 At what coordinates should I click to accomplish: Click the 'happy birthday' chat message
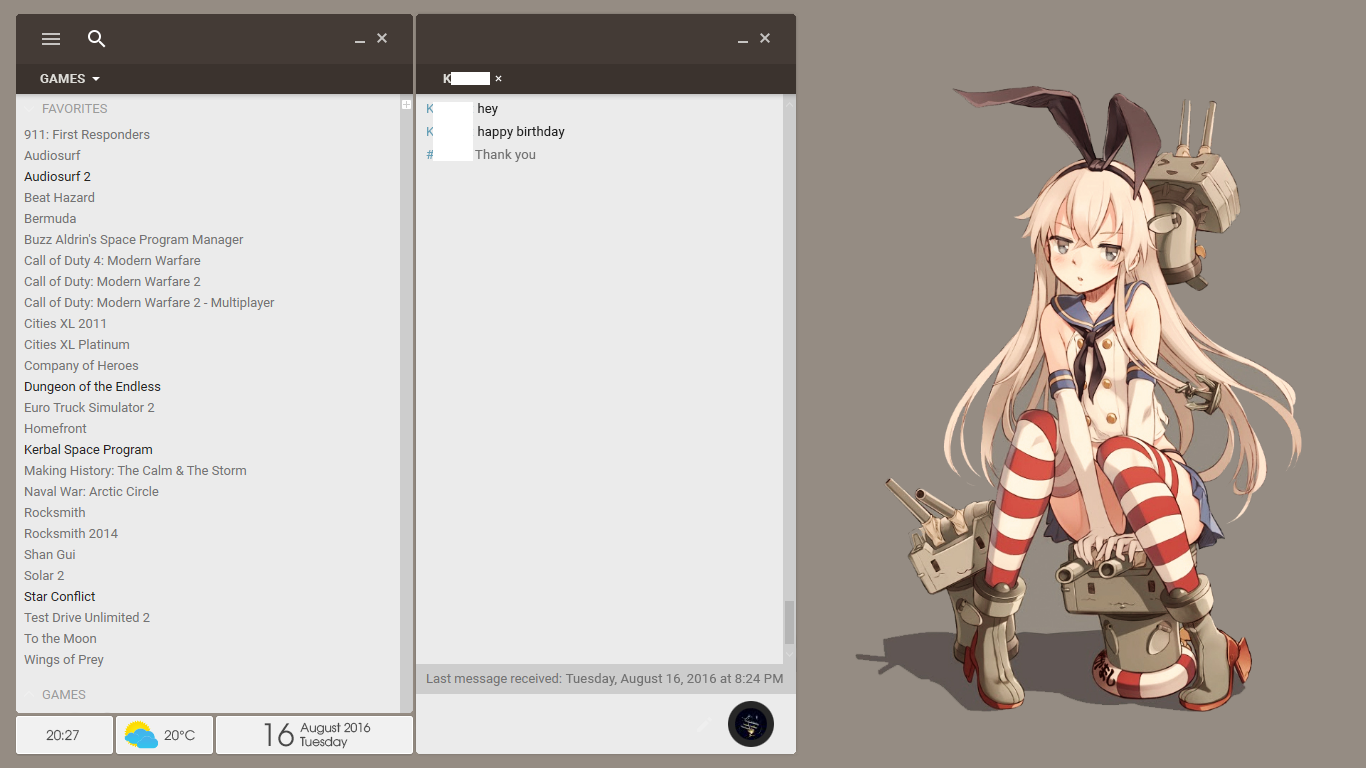pyautogui.click(x=521, y=132)
